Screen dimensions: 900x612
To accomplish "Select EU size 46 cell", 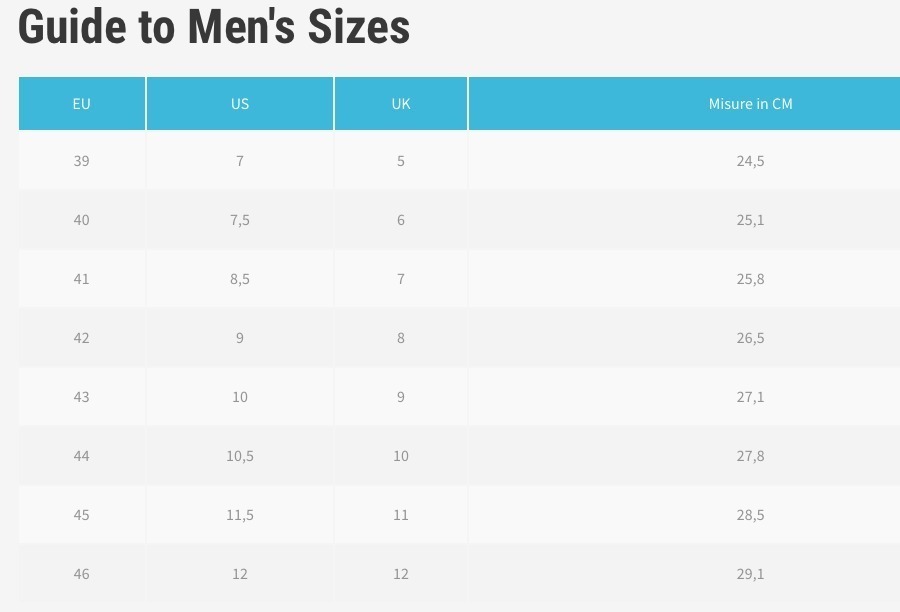I will point(82,574).
